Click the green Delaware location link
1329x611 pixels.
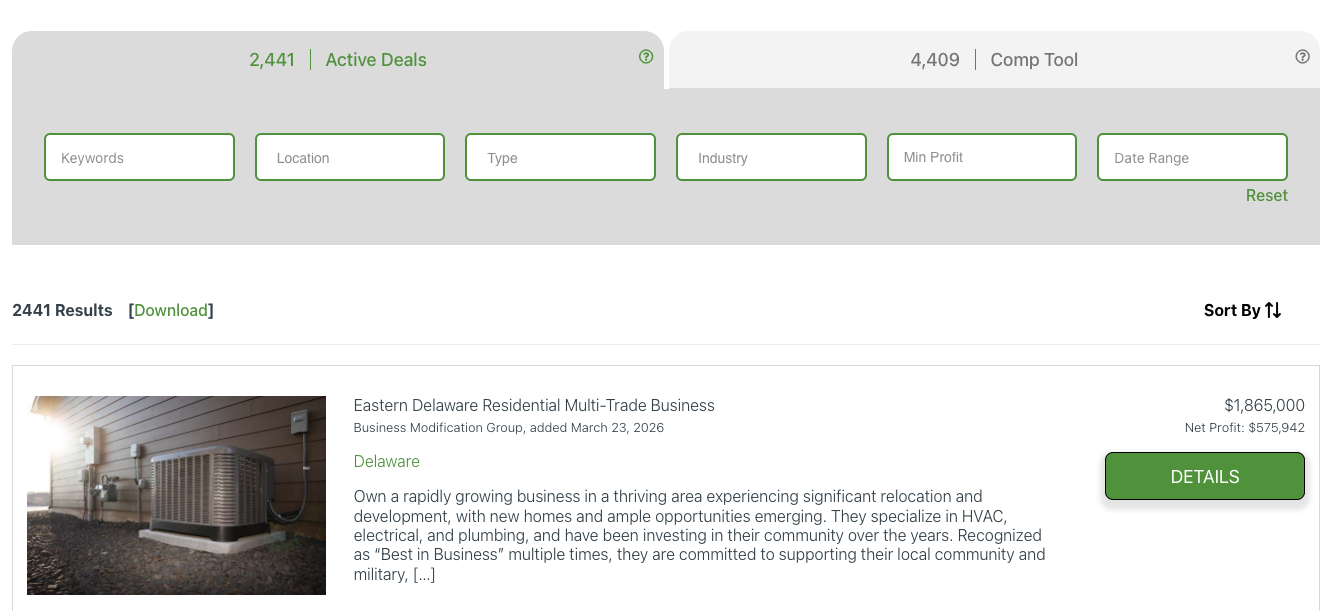click(386, 461)
